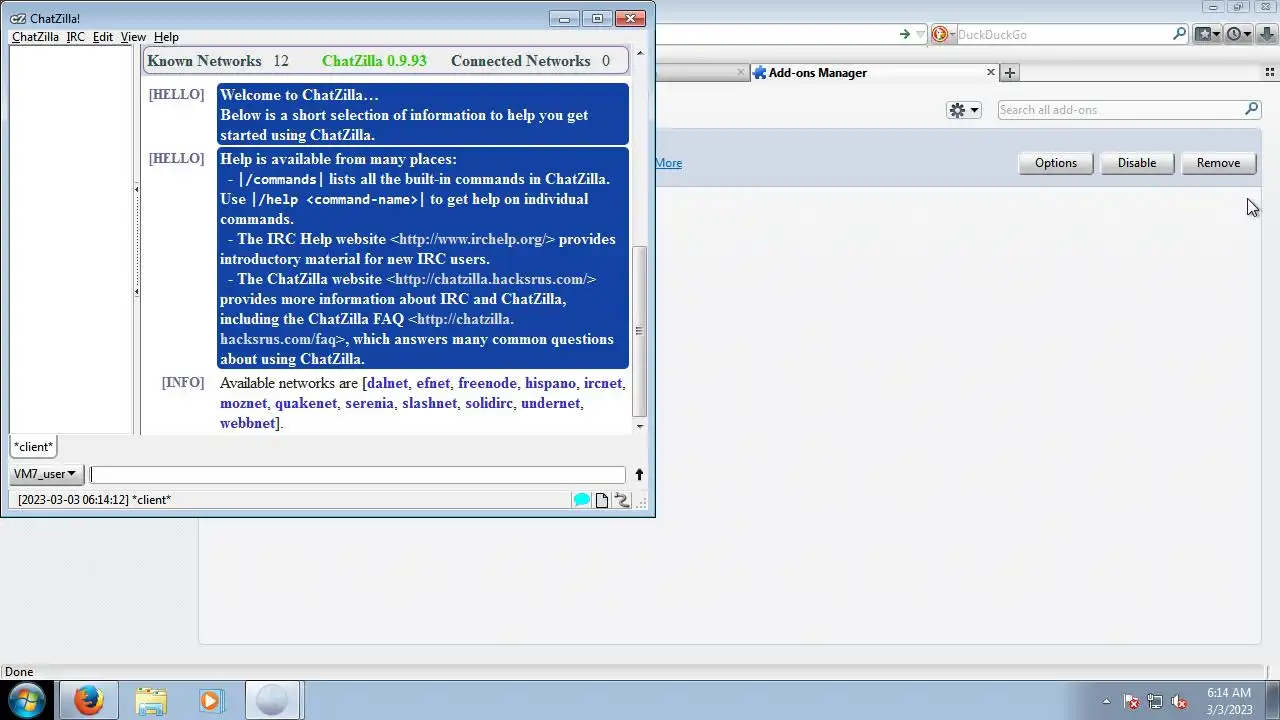Open the Firefox bookmarks star menu
1280x720 pixels.
(1208, 34)
